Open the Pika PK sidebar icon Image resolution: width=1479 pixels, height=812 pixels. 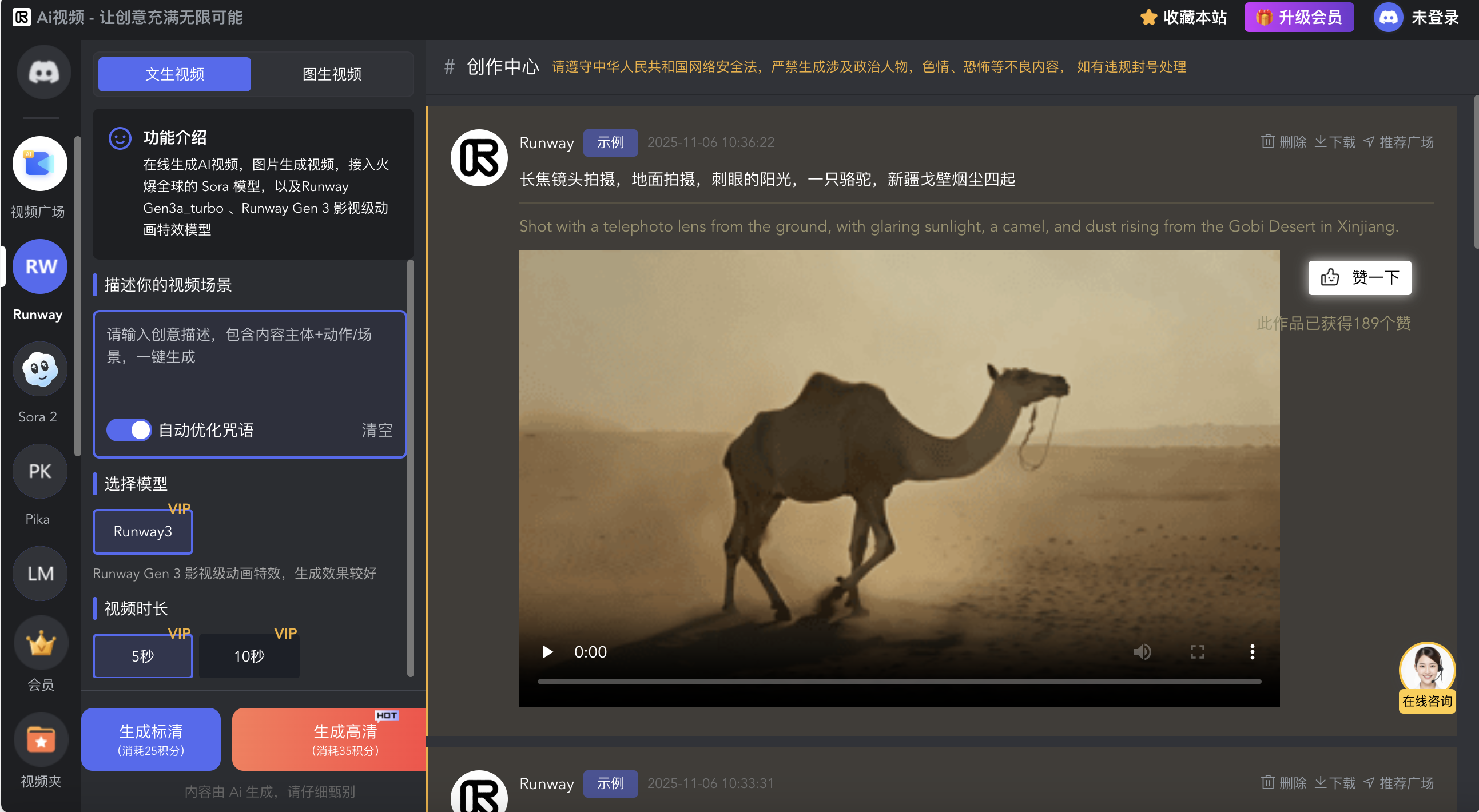[x=39, y=471]
